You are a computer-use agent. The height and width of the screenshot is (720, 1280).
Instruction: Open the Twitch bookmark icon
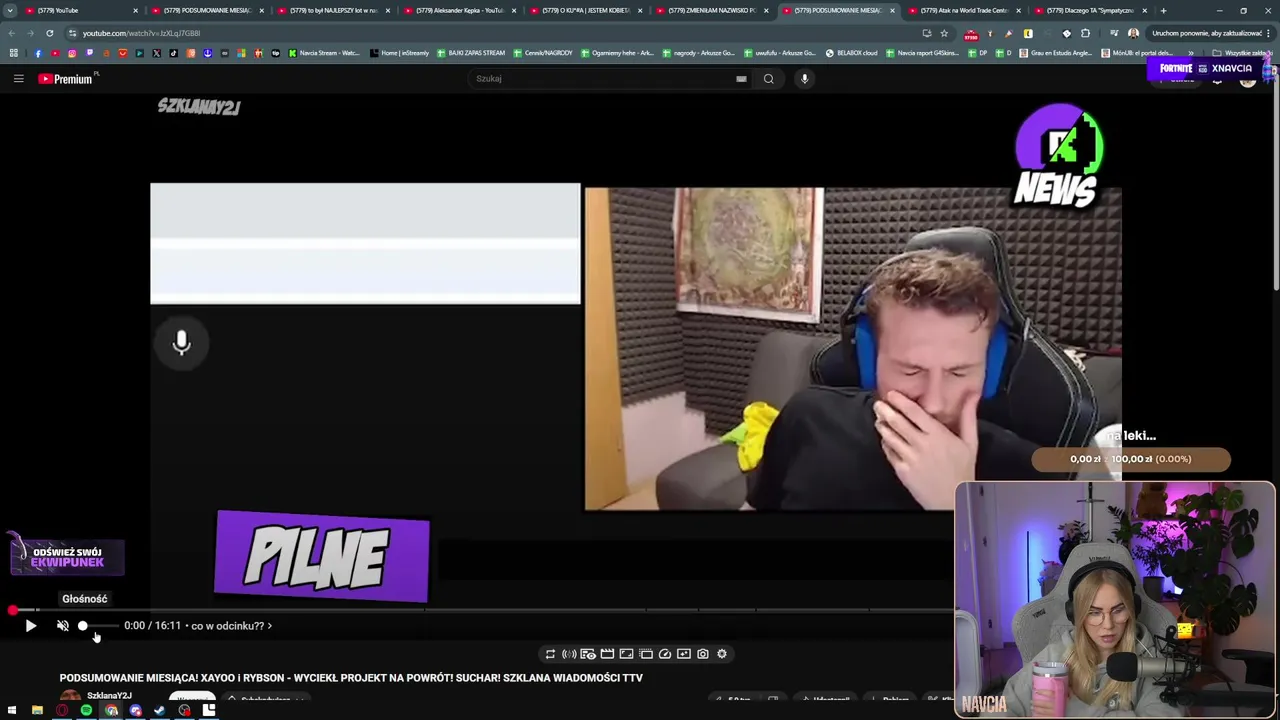[x=89, y=53]
